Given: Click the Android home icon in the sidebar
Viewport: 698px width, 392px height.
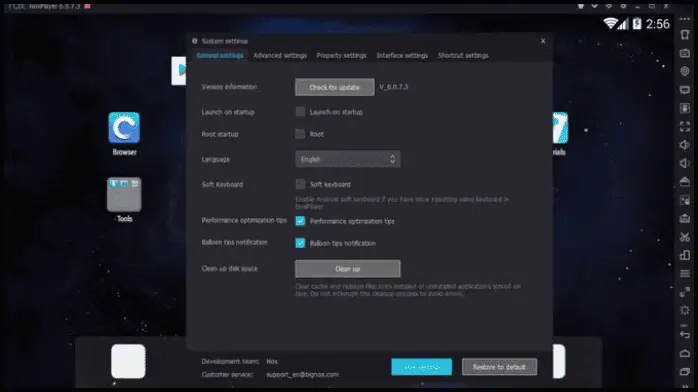Looking at the screenshot, I should 685,353.
